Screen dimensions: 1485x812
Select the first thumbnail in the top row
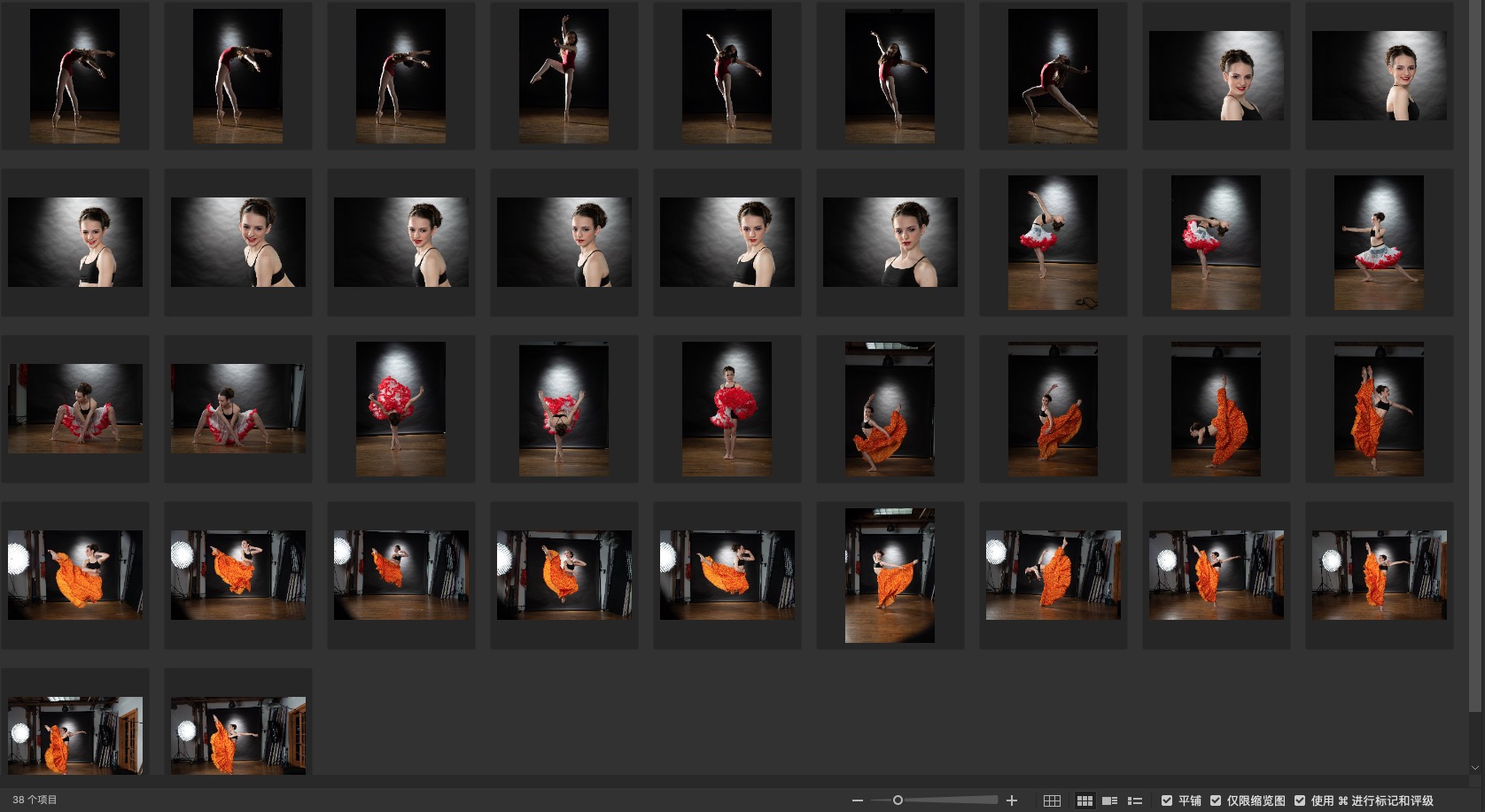(75, 76)
